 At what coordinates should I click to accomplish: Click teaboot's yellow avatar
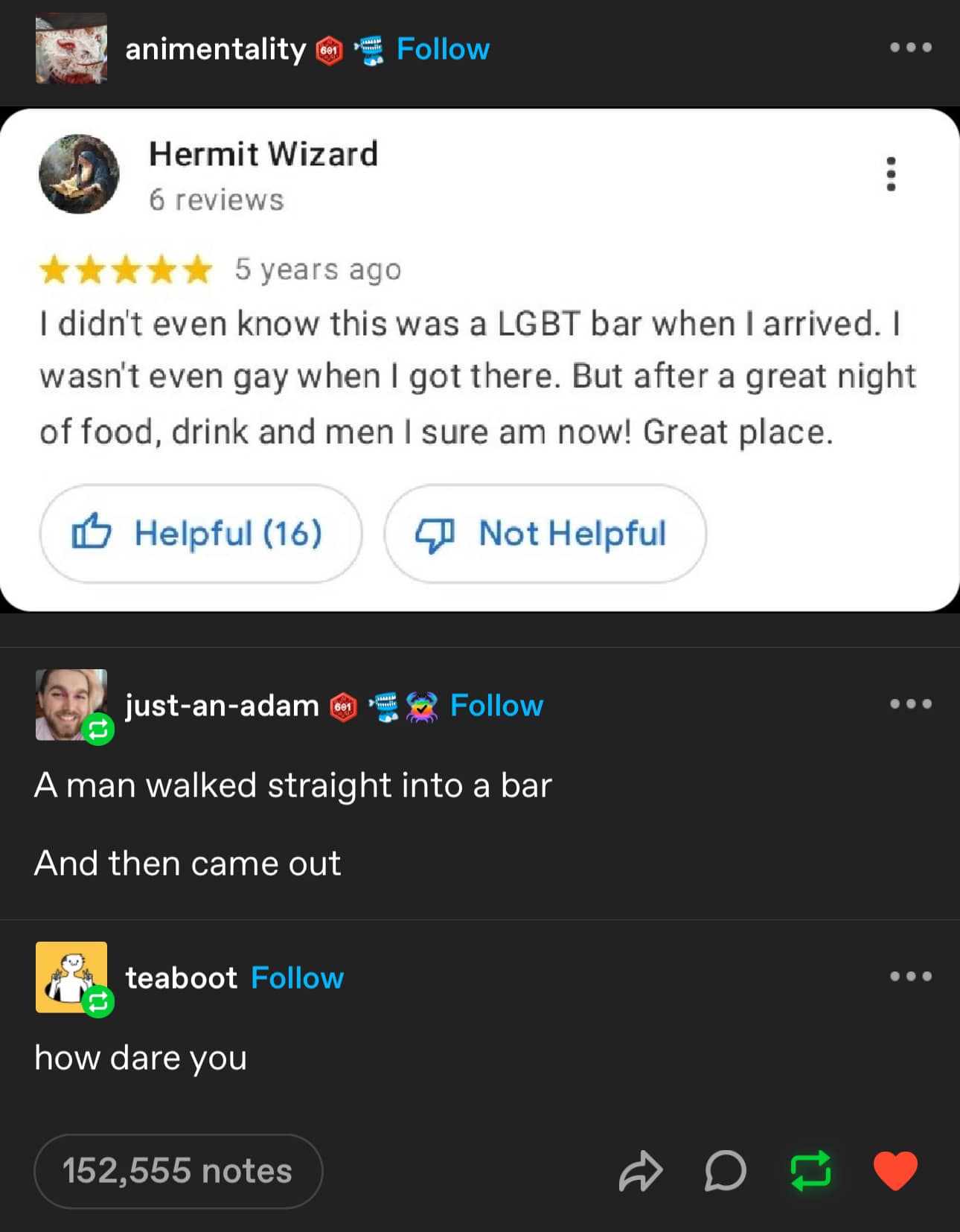tap(71, 977)
